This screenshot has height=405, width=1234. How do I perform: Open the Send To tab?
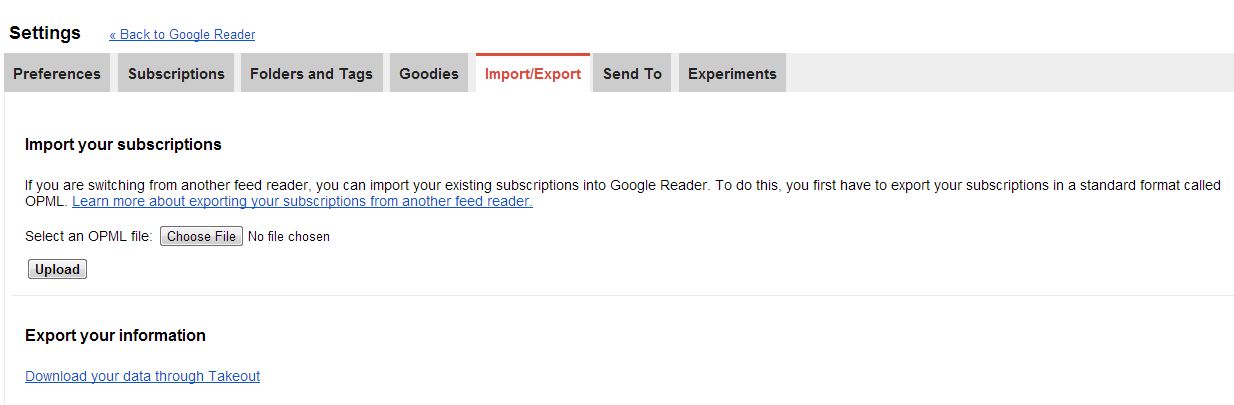click(632, 74)
